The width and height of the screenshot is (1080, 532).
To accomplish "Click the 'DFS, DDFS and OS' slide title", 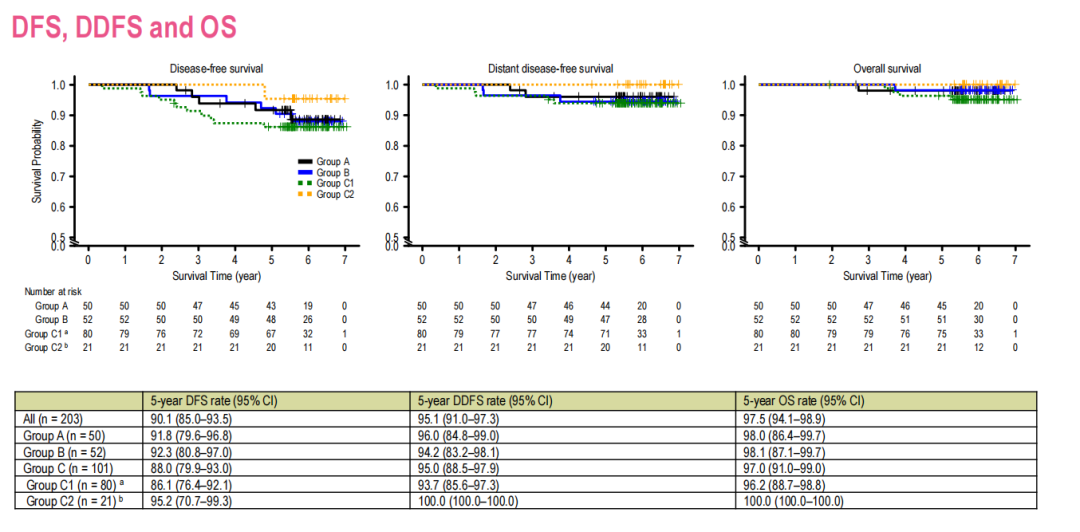I will point(125,27).
